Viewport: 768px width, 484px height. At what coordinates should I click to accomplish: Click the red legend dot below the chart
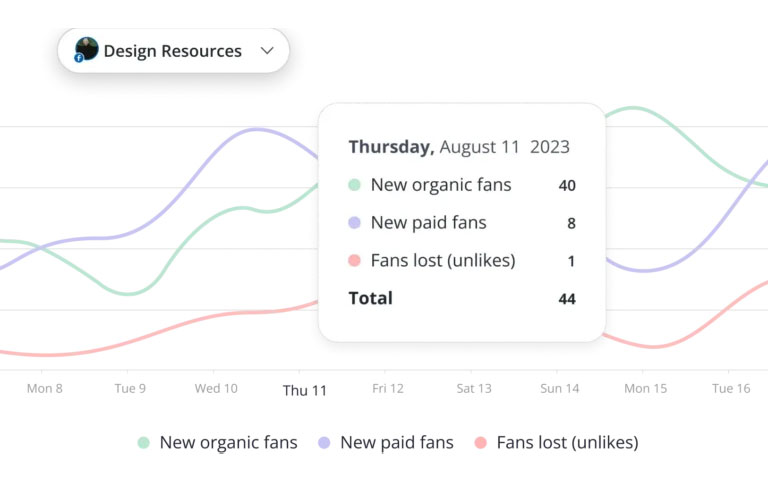[480, 442]
